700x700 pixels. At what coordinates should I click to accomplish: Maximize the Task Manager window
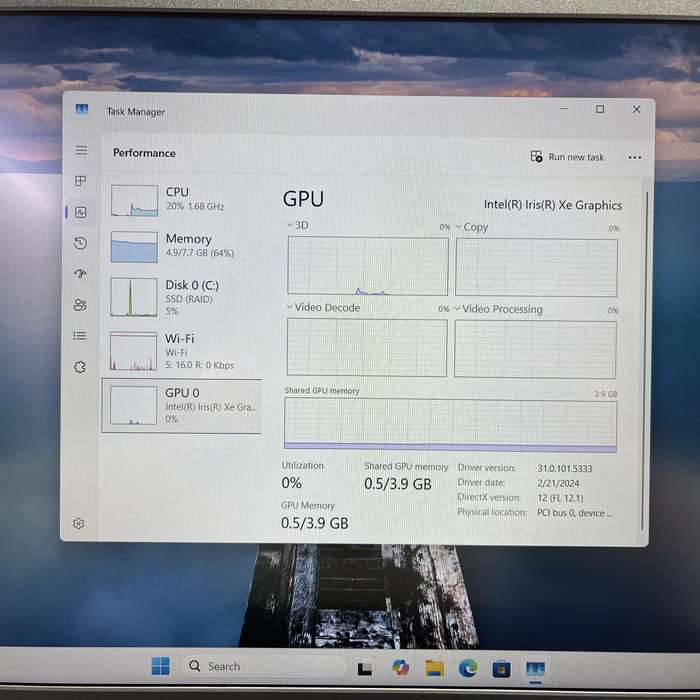pyautogui.click(x=600, y=109)
